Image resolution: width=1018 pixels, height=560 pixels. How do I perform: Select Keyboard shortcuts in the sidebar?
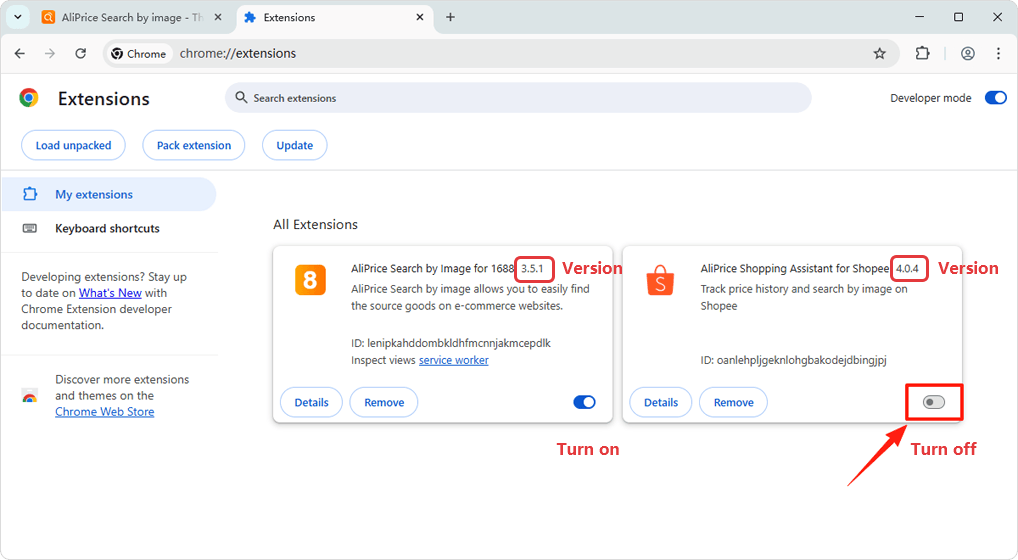(x=107, y=228)
